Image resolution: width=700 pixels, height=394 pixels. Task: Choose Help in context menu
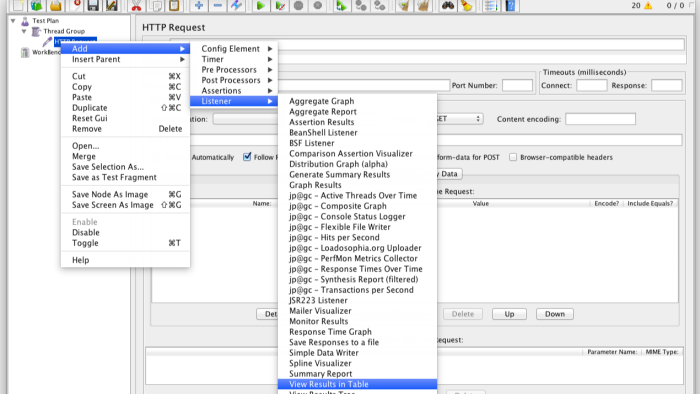coord(125,260)
